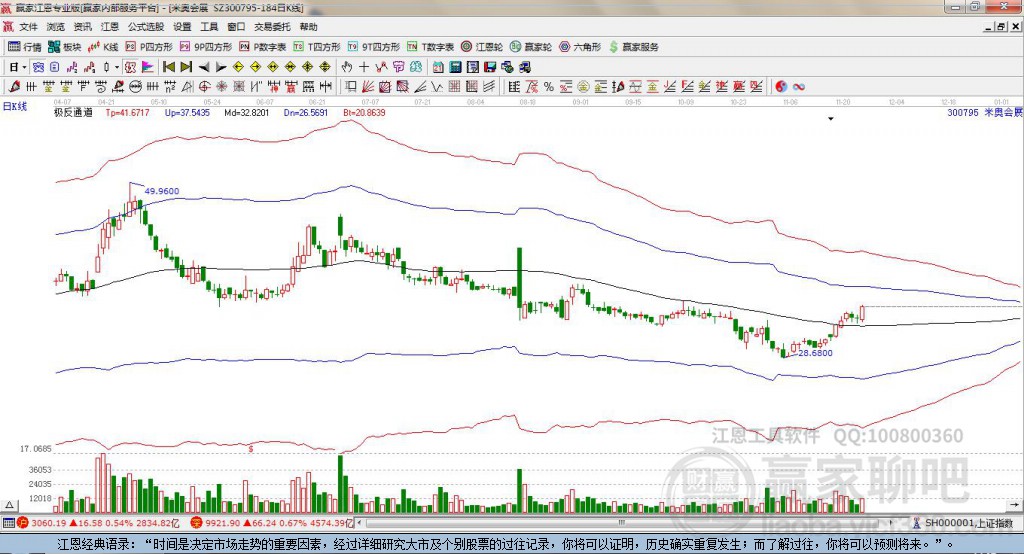Screen dimensions: 1024x554
Task: Click the 日K线 chart label
Action: coord(14,106)
